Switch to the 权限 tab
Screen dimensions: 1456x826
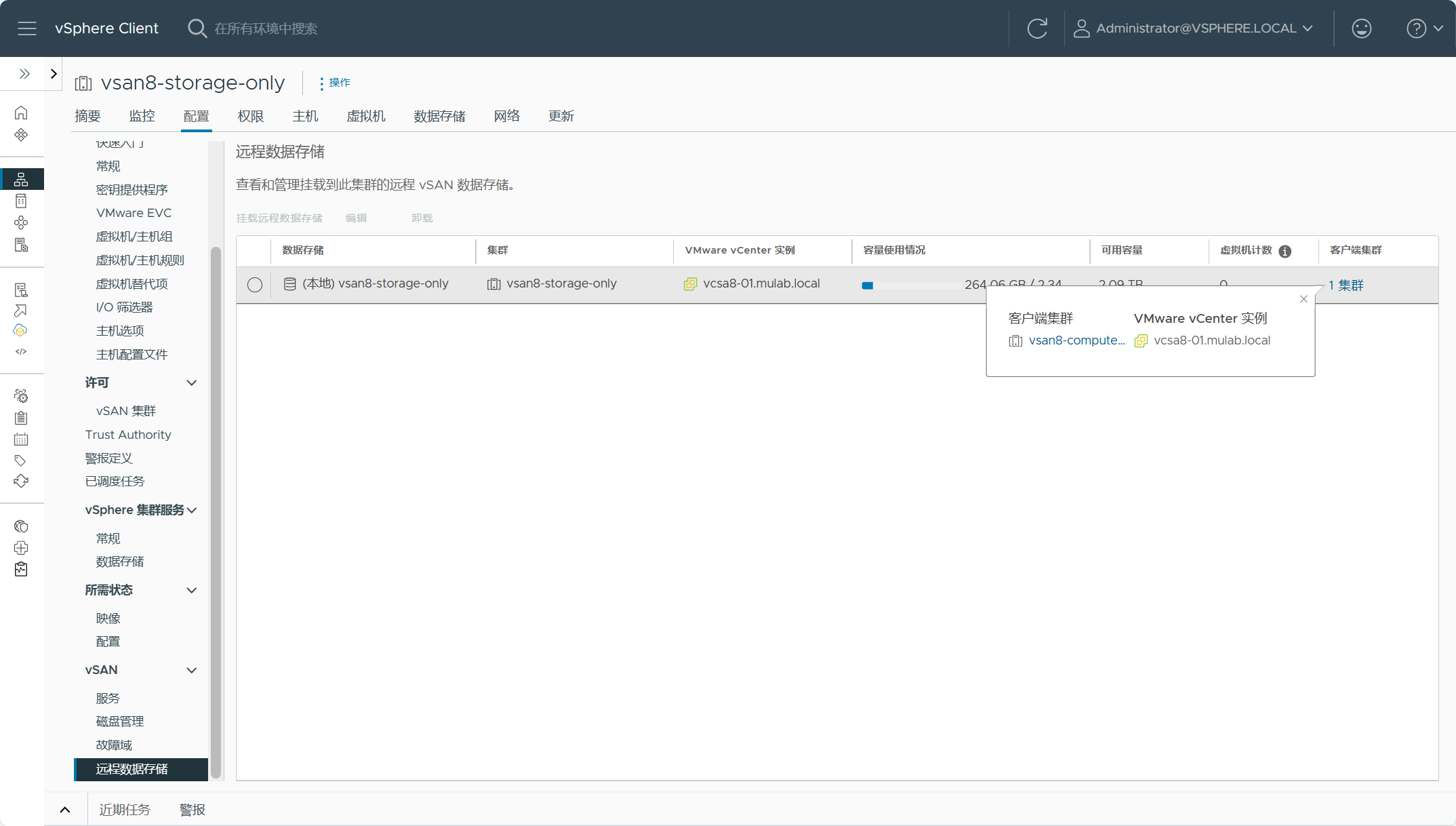point(250,116)
